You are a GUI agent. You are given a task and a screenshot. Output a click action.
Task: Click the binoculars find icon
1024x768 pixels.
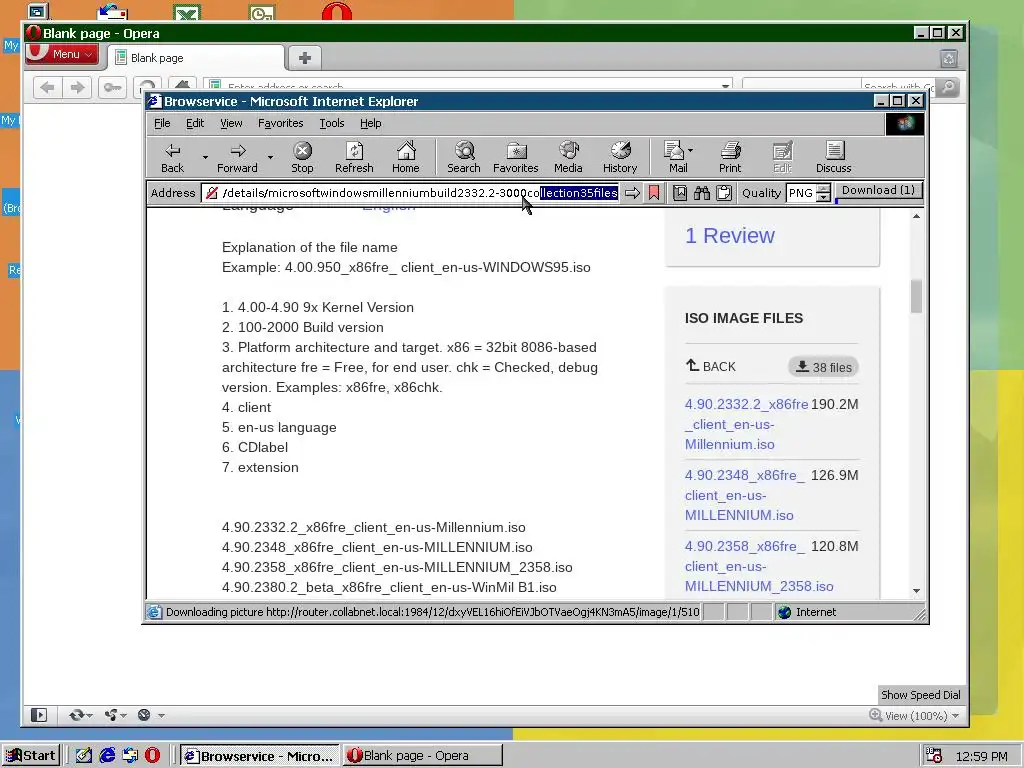click(702, 193)
